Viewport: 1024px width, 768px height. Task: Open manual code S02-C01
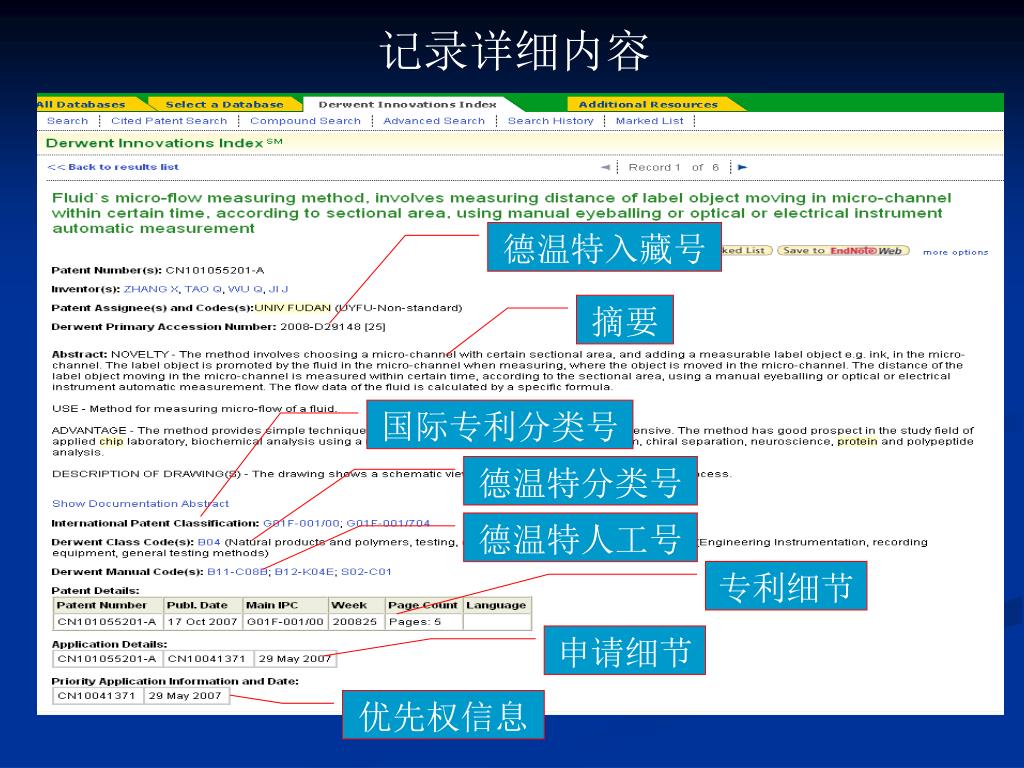(366, 571)
